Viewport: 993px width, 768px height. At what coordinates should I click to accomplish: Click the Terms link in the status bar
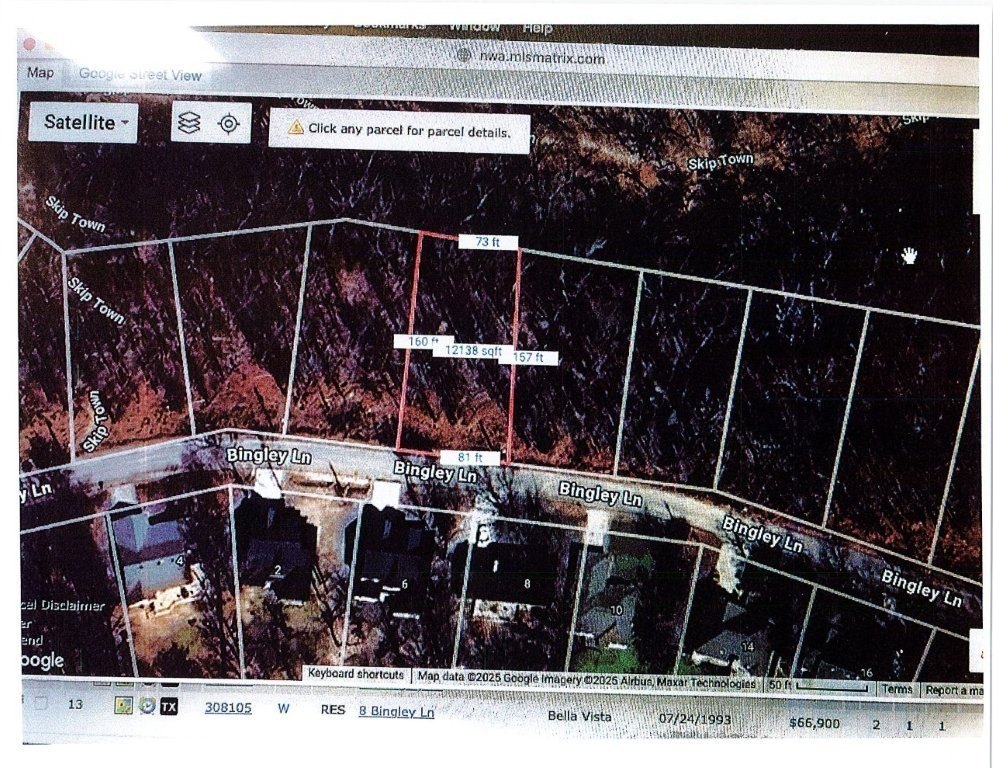897,689
